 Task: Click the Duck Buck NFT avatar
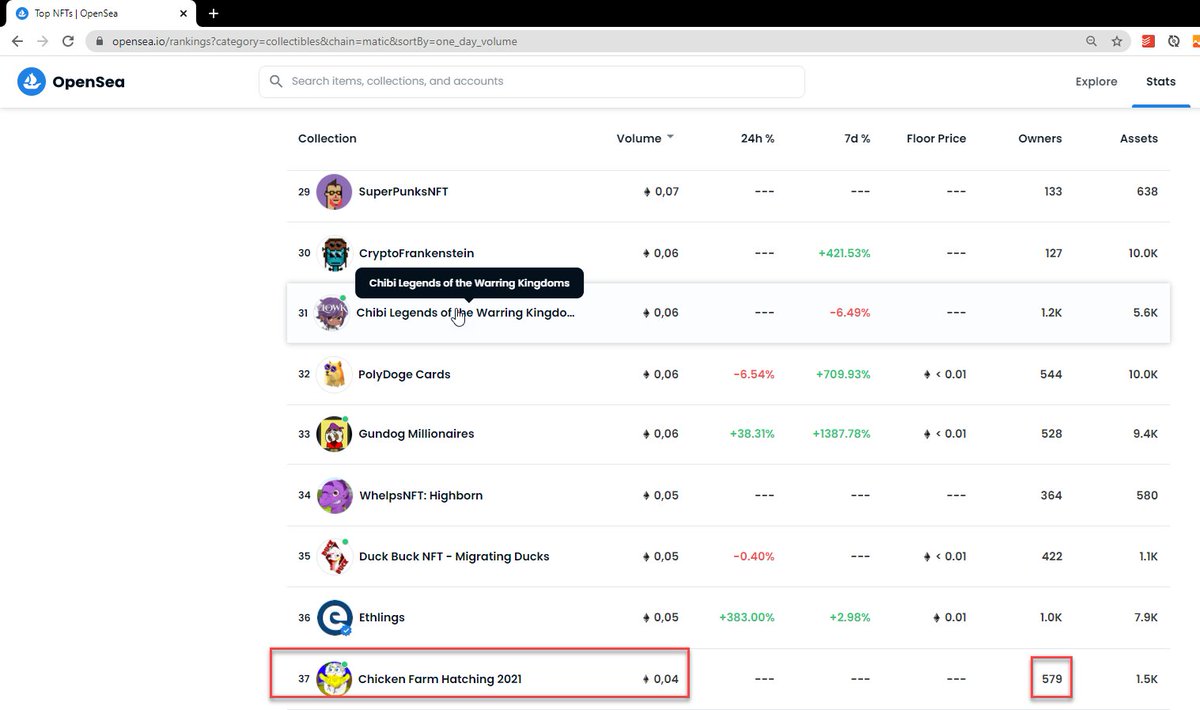[x=334, y=556]
